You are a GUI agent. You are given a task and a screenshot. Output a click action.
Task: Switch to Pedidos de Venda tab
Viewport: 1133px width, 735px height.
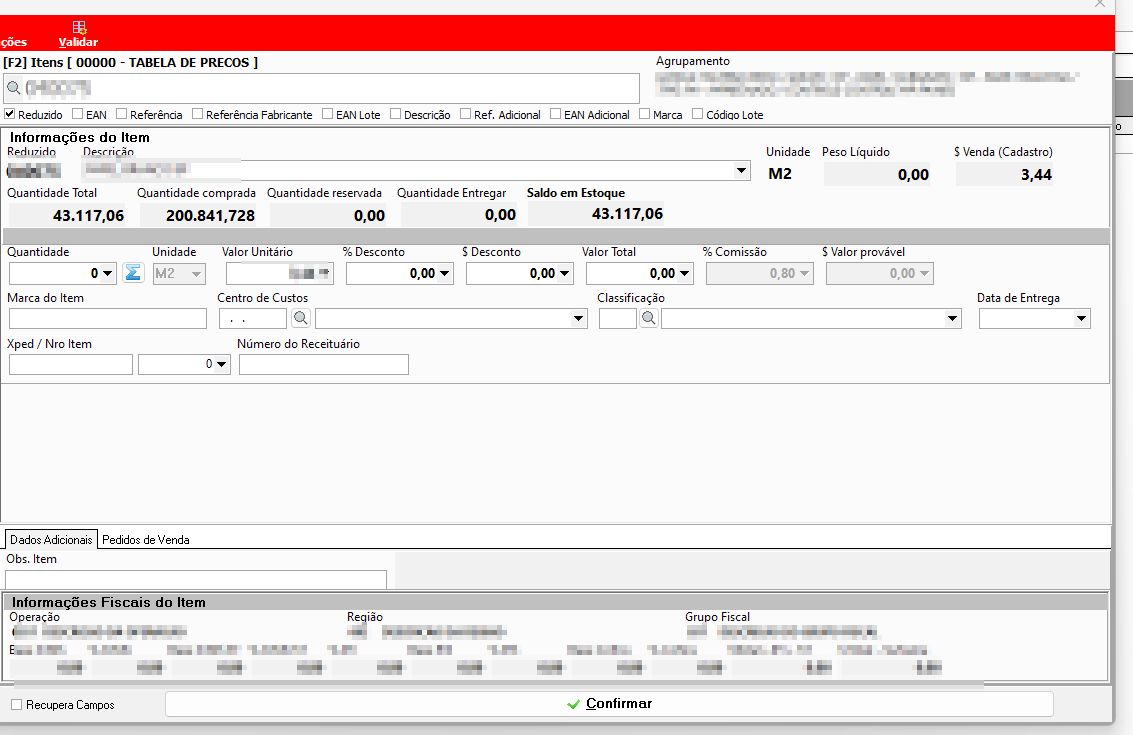click(146, 540)
